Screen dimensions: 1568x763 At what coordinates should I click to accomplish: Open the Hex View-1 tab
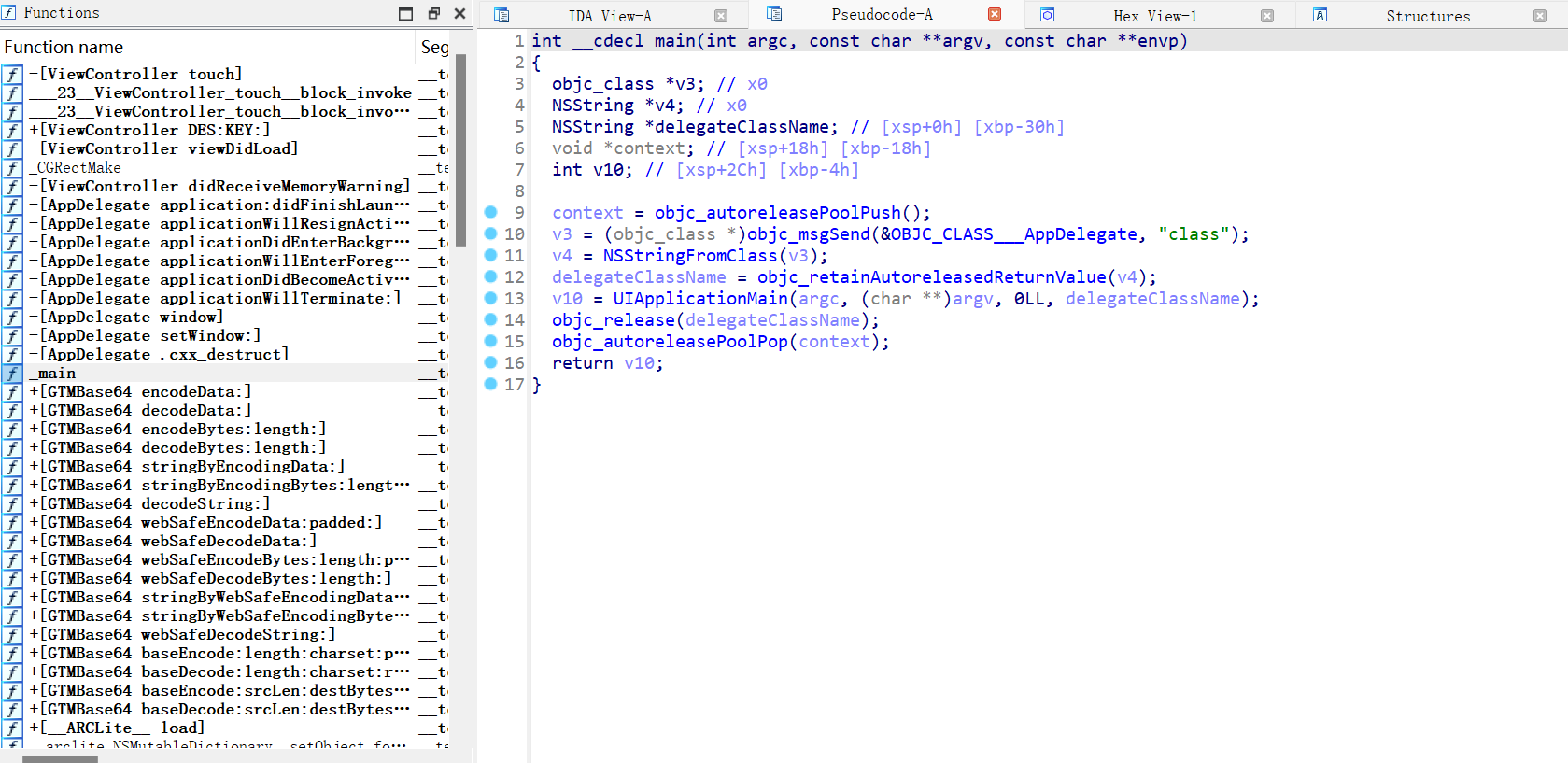coord(1154,16)
